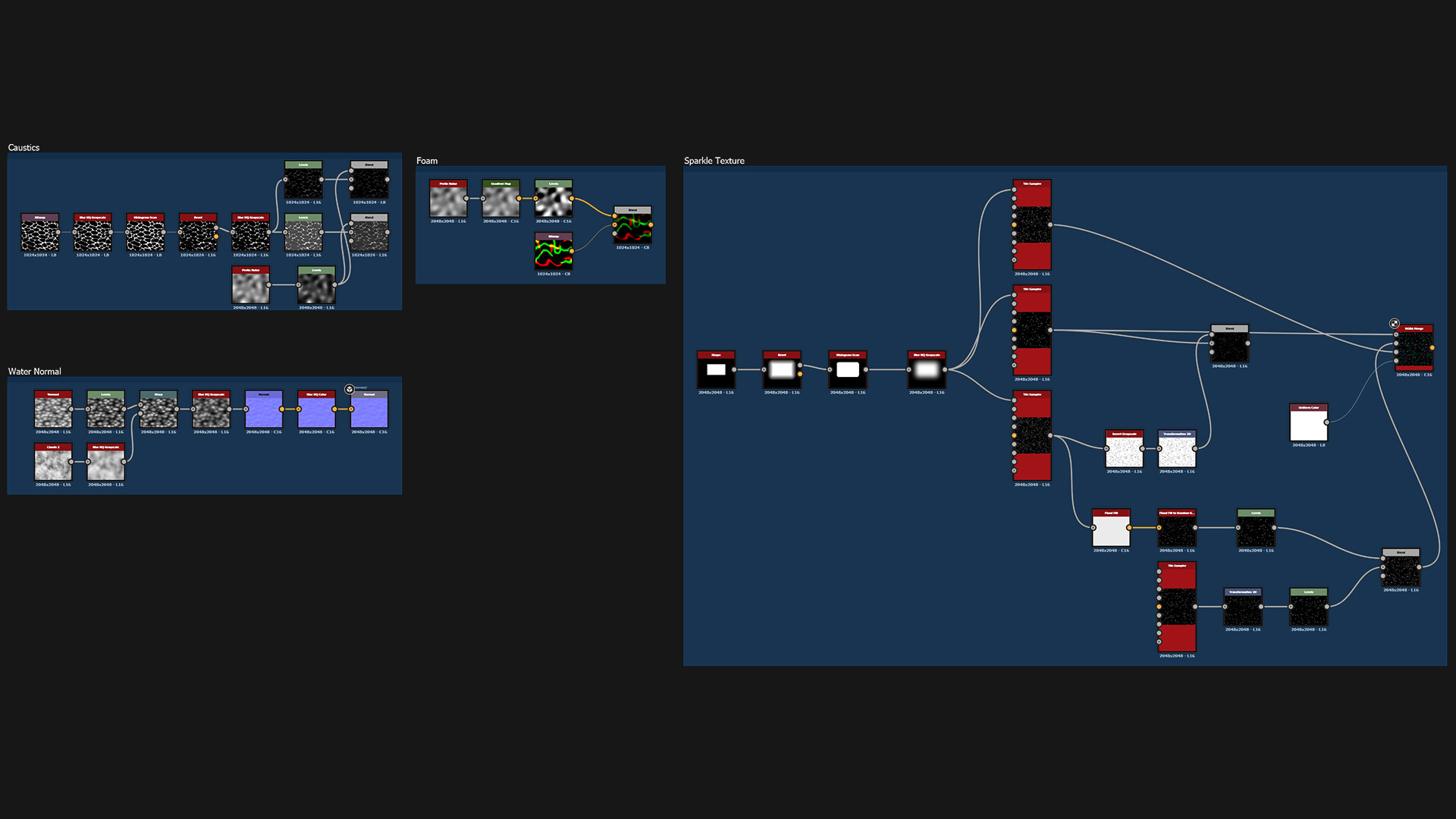
Task: Click the Caustics frame title
Action: coord(24,148)
